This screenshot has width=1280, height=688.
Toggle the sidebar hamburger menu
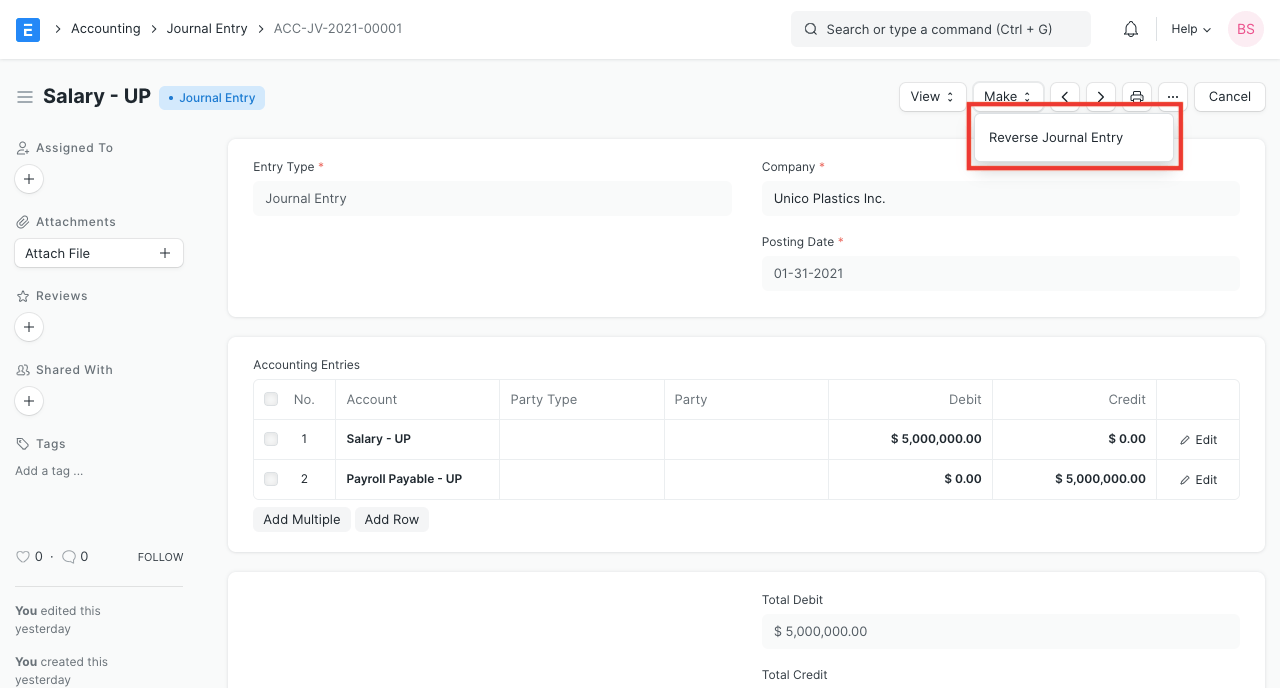(x=25, y=97)
